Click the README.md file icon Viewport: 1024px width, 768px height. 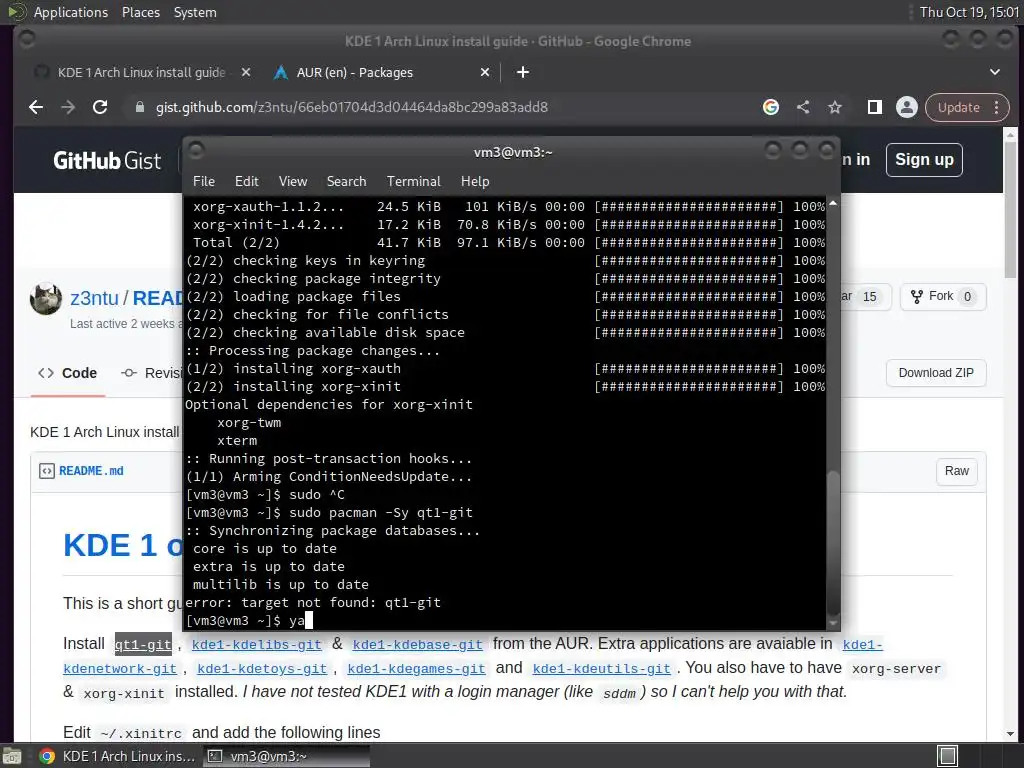[x=46, y=471]
